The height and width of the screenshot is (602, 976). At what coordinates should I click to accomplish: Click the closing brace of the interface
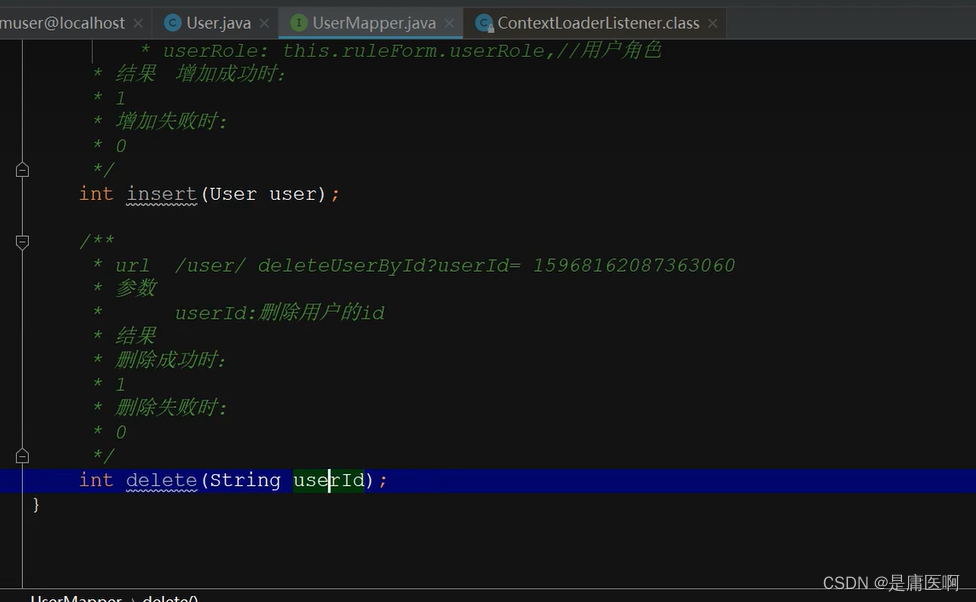point(36,504)
